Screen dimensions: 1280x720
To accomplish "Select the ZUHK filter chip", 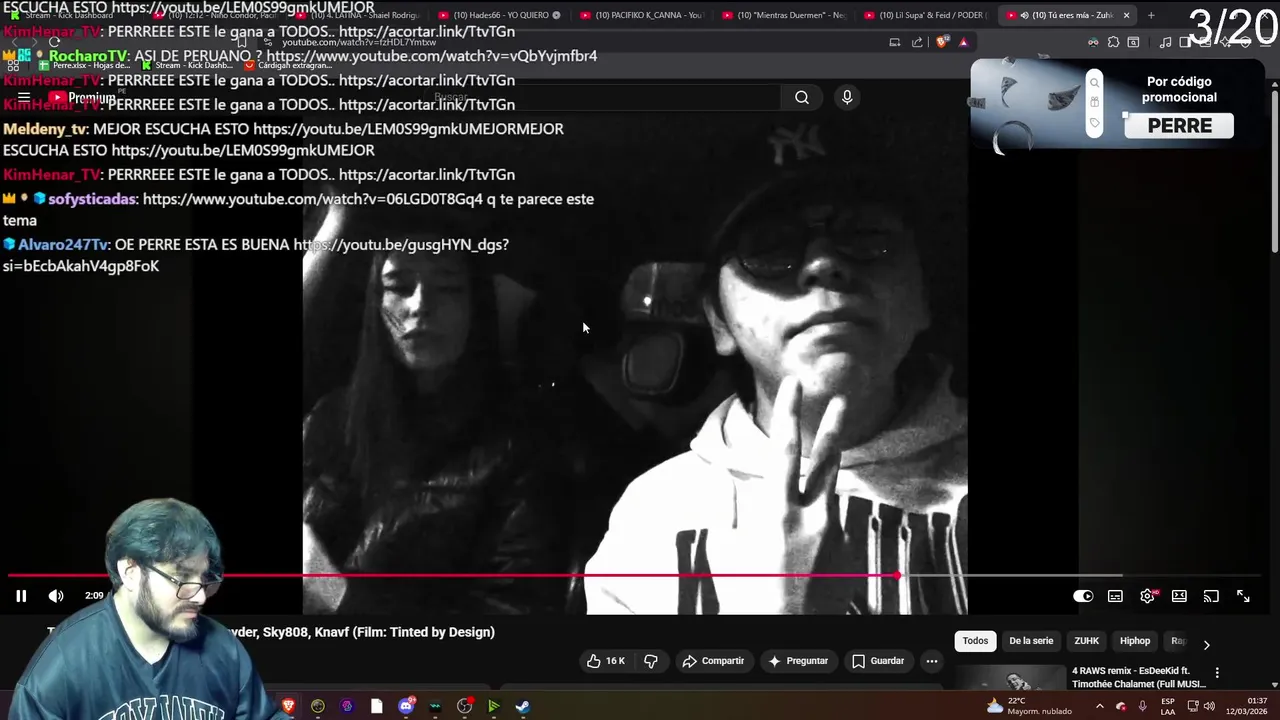I will point(1086,641).
